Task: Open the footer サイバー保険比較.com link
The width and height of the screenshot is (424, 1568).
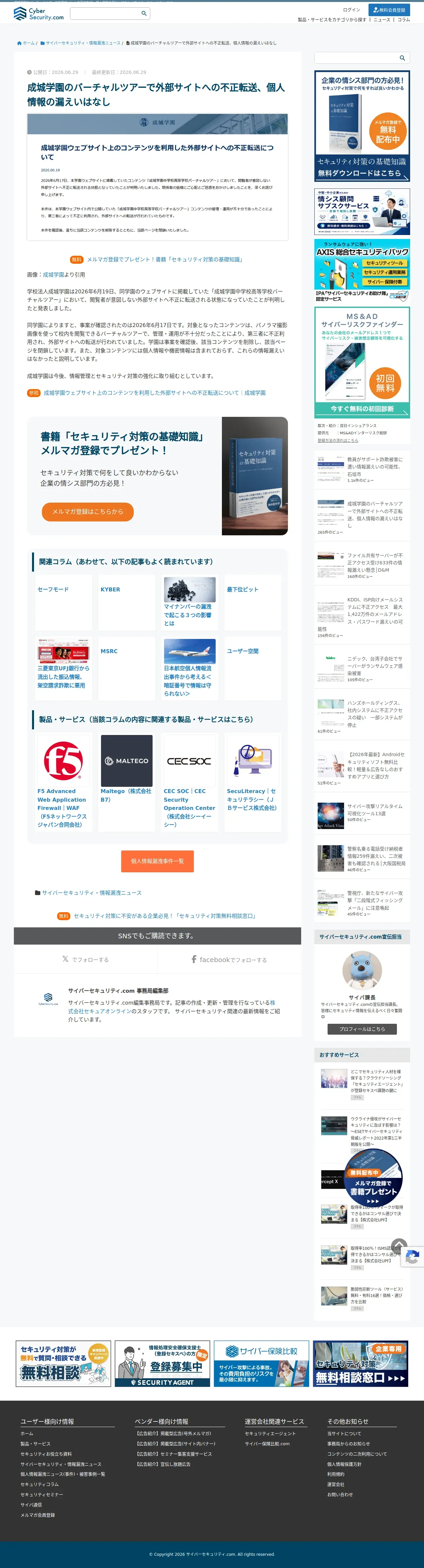Action: (267, 1443)
